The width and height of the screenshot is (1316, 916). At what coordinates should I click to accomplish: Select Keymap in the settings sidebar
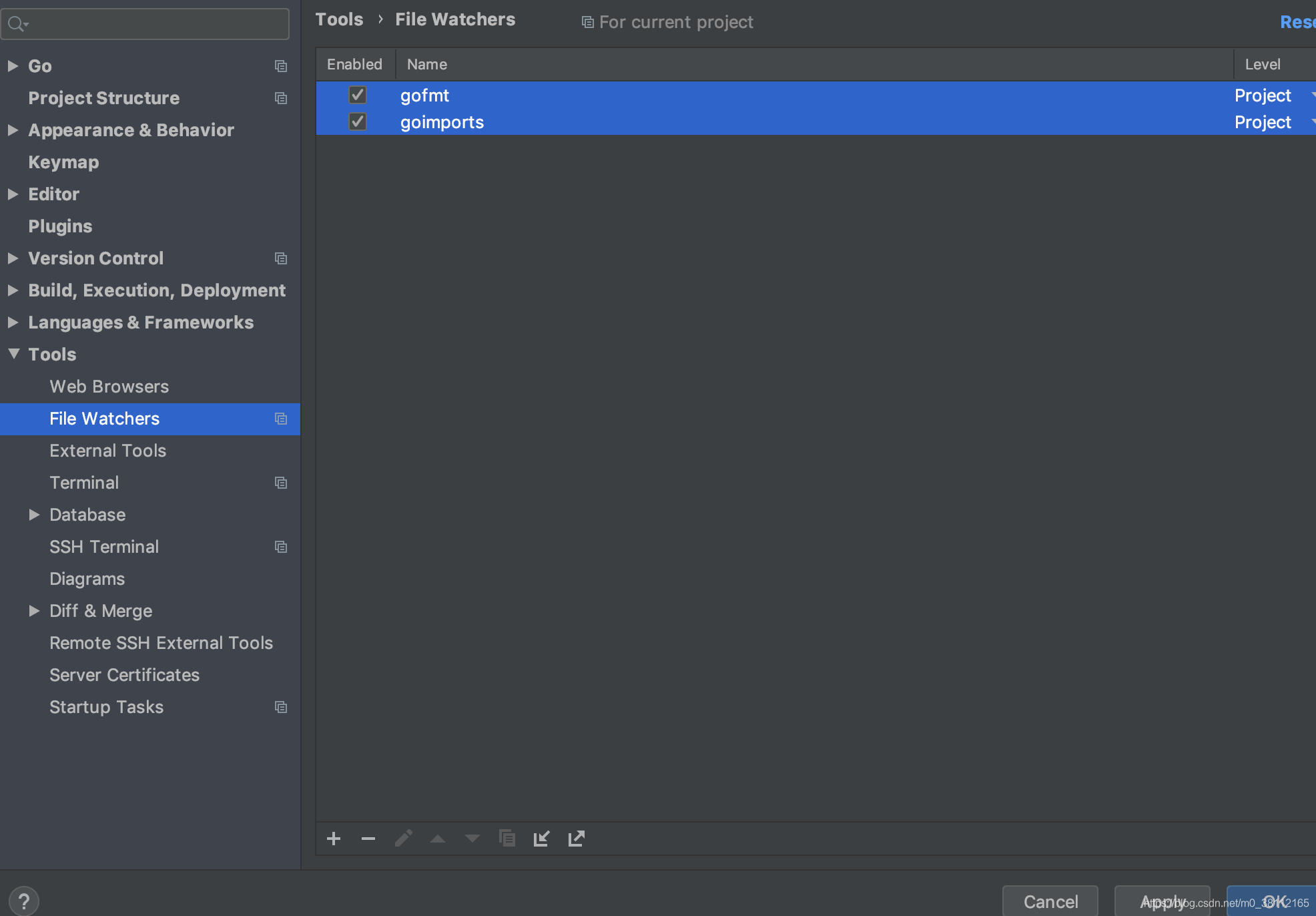tap(63, 162)
